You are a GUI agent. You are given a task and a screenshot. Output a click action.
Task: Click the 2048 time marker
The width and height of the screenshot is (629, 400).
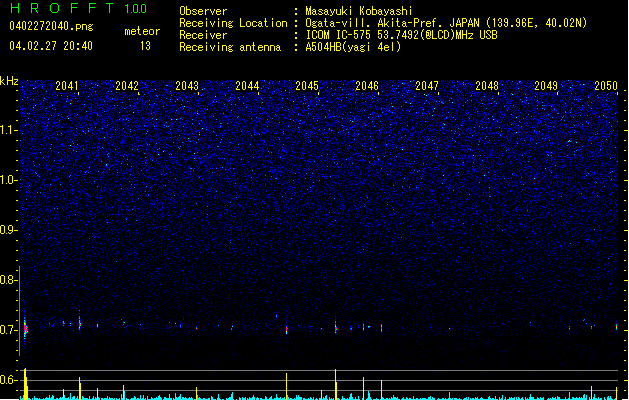click(487, 86)
